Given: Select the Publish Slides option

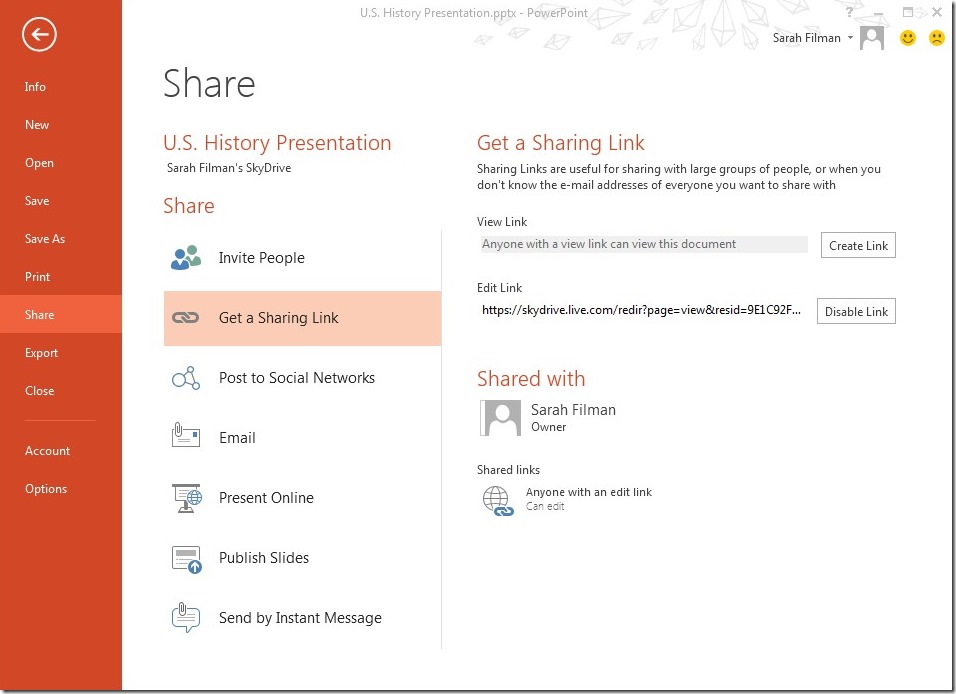Looking at the screenshot, I should coord(302,557).
